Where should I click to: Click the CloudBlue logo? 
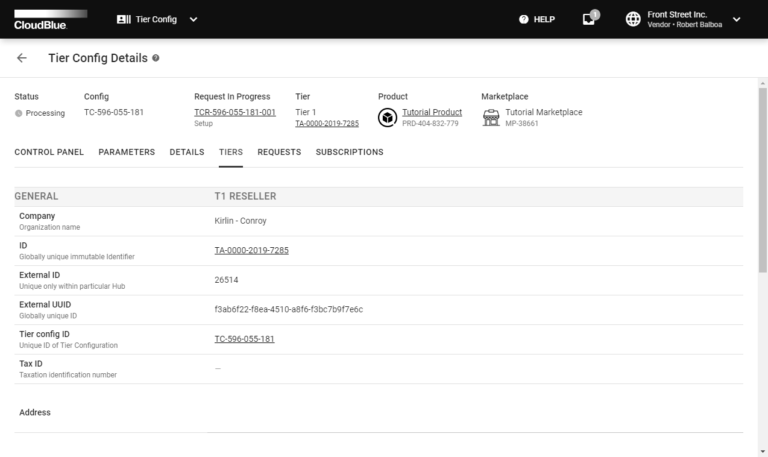click(50, 20)
